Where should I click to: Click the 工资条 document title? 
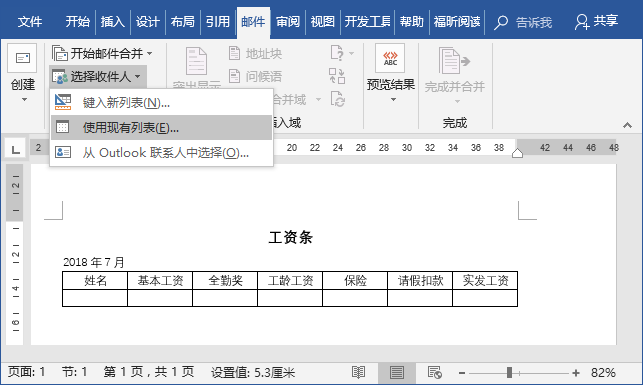point(290,237)
